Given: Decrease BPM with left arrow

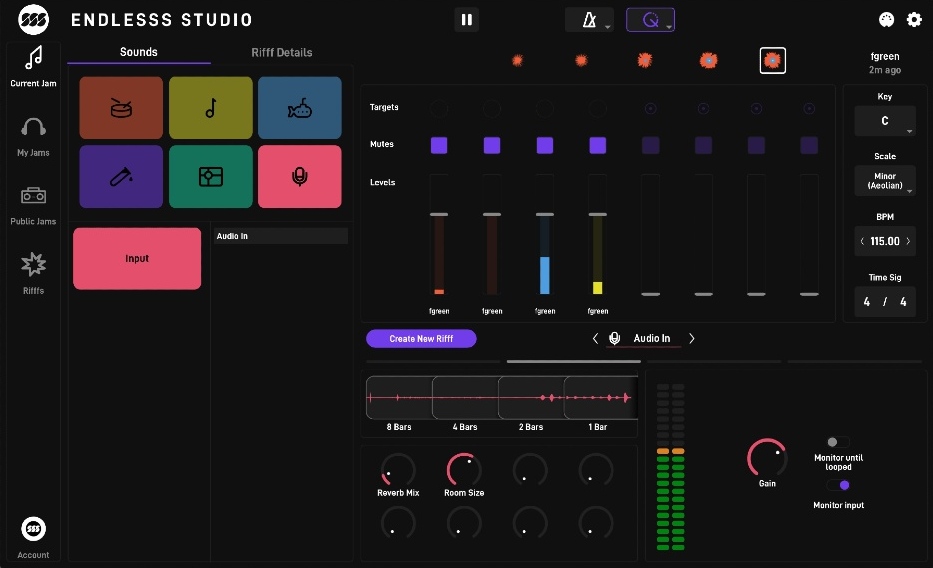Looking at the screenshot, I should pyautogui.click(x=862, y=241).
